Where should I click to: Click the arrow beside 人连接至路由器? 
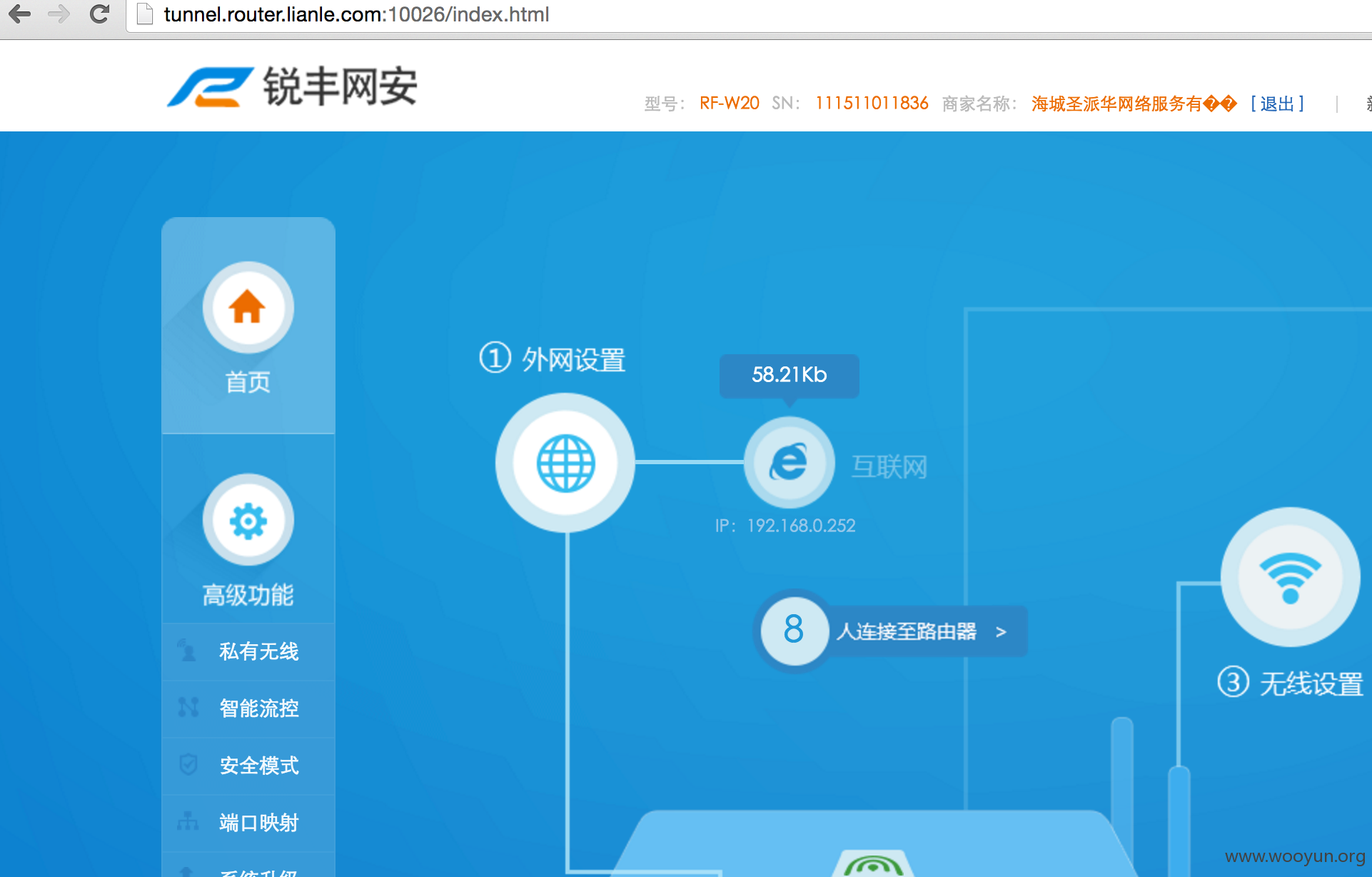(1001, 632)
